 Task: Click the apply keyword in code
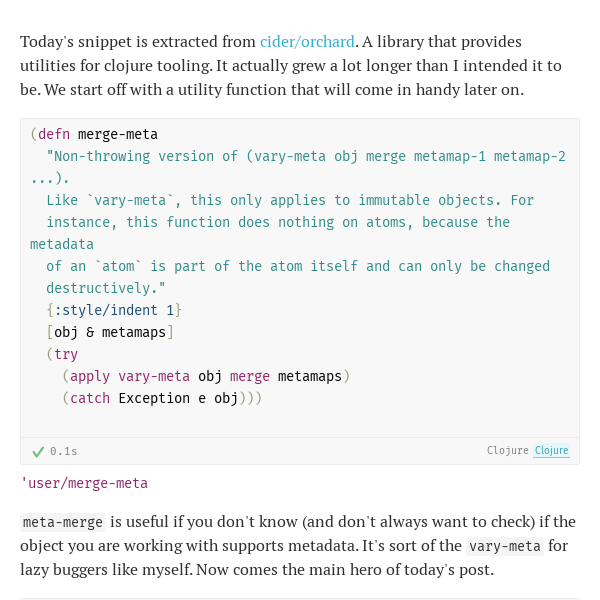point(90,377)
